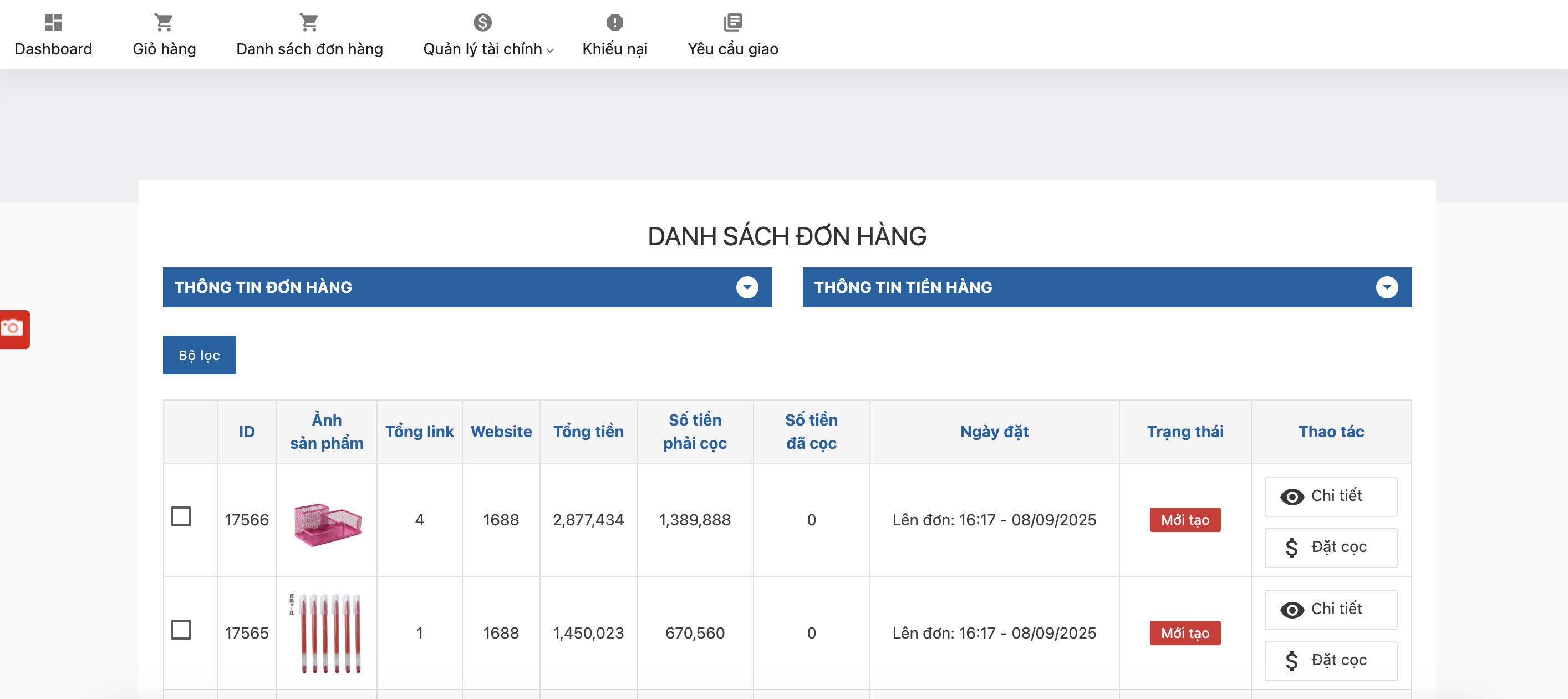The image size is (1568, 699).
Task: Tick checkbox for order 17565
Action: click(x=181, y=630)
